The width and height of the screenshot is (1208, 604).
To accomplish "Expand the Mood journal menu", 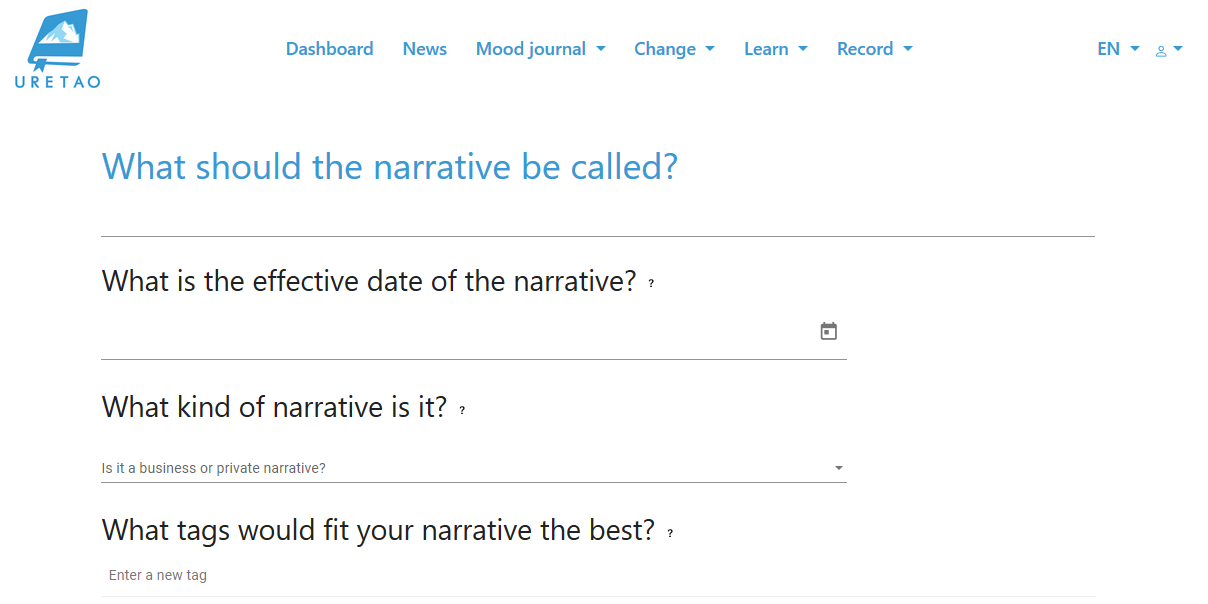I will click(540, 49).
